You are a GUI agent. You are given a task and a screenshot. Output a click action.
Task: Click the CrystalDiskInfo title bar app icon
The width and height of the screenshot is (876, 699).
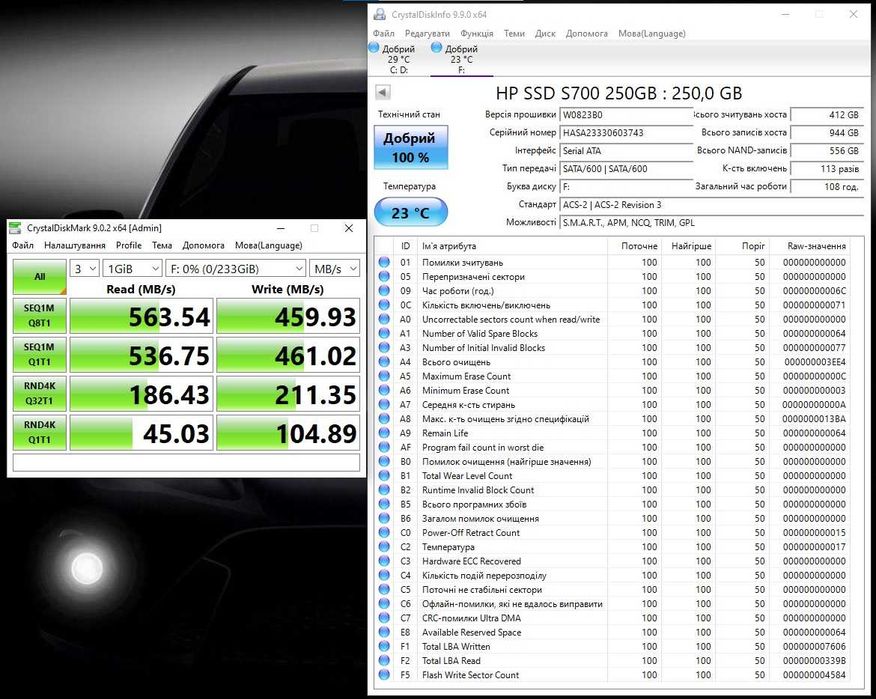click(380, 15)
